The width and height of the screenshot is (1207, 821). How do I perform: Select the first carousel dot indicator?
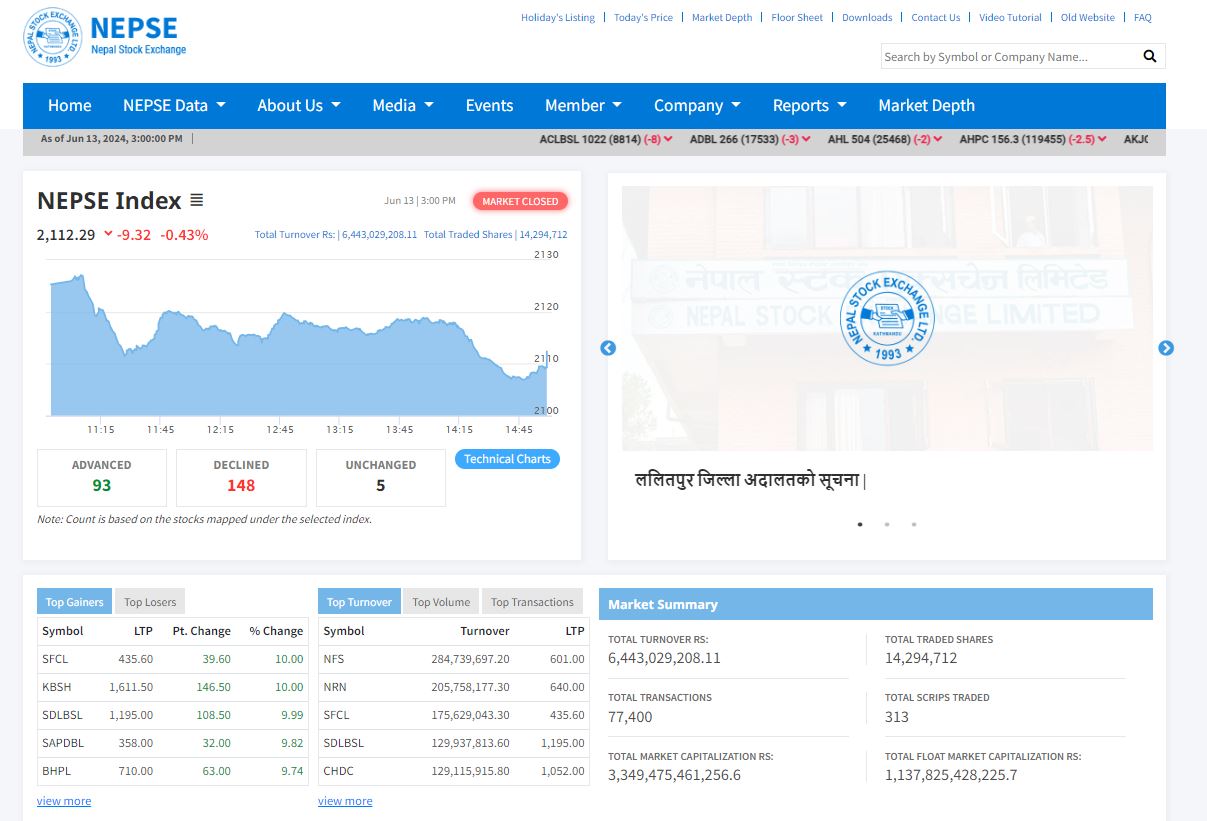click(x=860, y=524)
